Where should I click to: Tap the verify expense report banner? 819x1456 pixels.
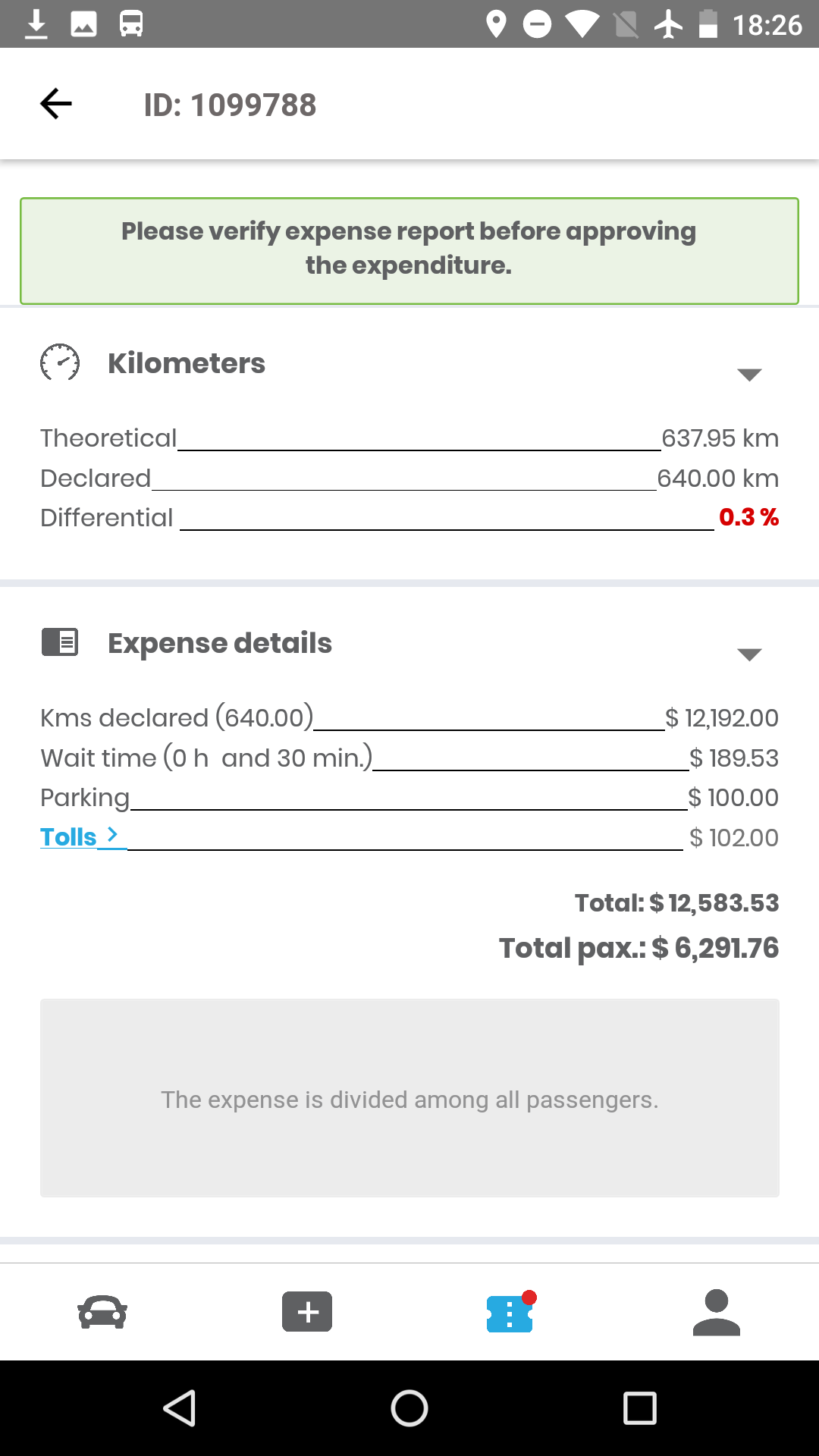pyautogui.click(x=409, y=250)
